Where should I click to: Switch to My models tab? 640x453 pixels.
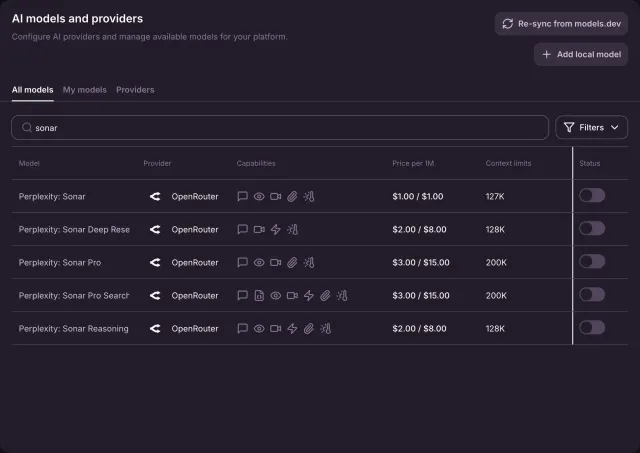tap(84, 90)
